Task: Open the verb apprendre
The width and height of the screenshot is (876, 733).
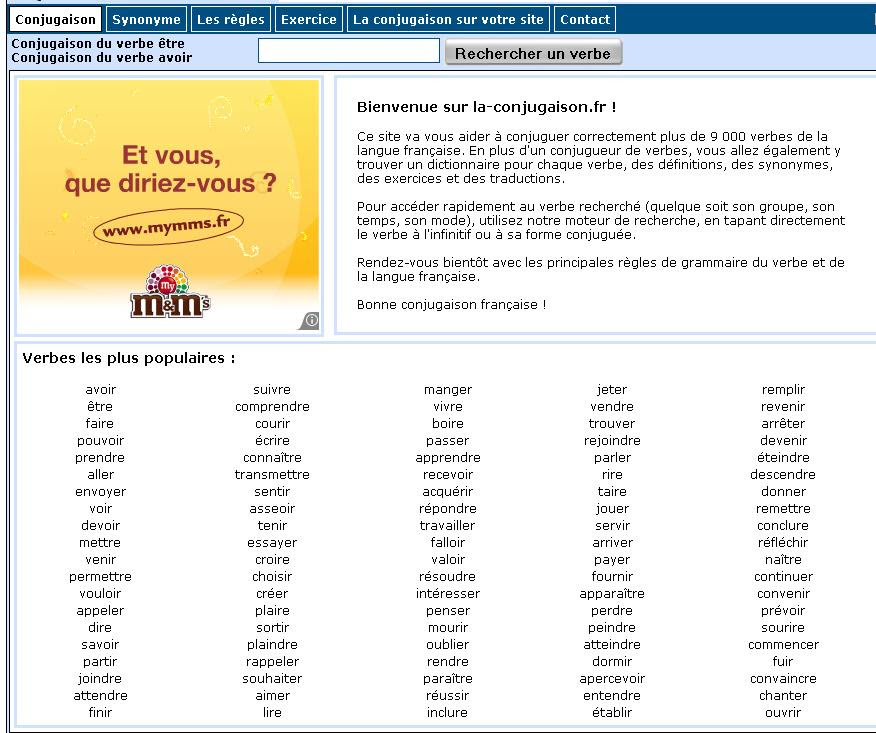Action: pyautogui.click(x=448, y=458)
